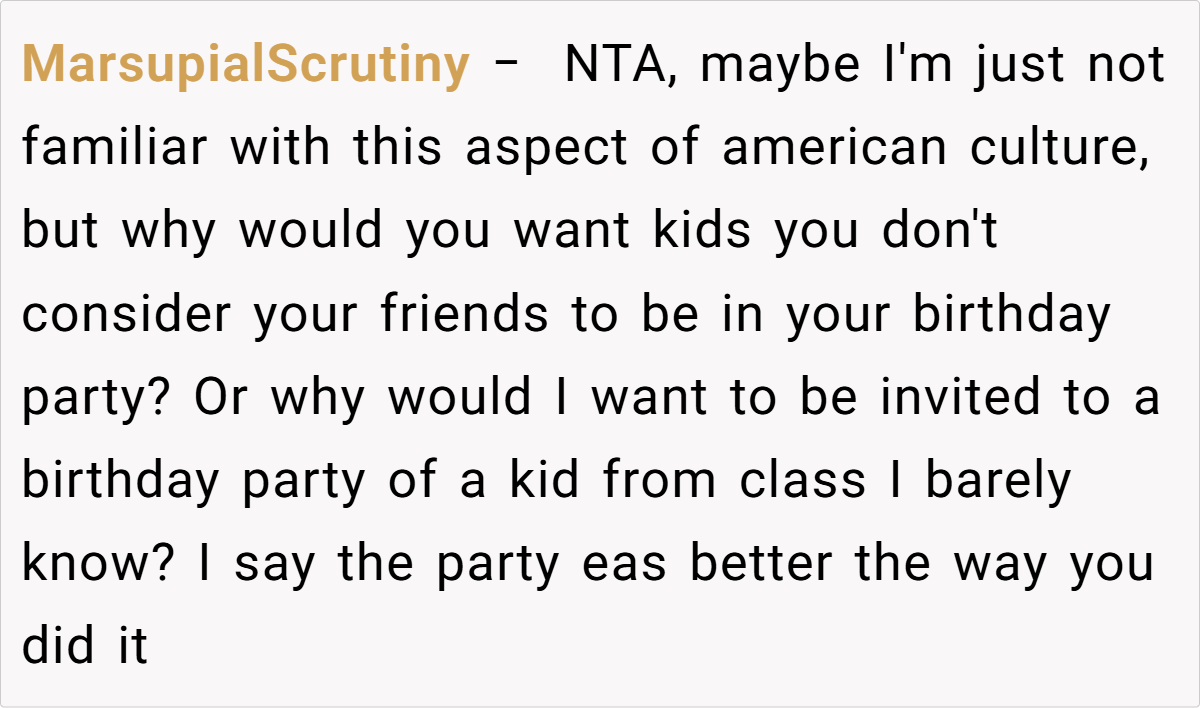
Task: Open the MarsupialScrutiny user profile link
Action: coord(245,65)
